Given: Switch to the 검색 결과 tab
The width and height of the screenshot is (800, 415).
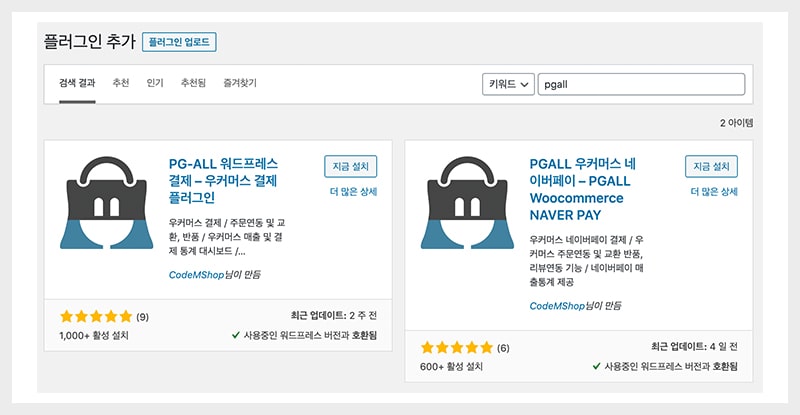Looking at the screenshot, I should [77, 84].
